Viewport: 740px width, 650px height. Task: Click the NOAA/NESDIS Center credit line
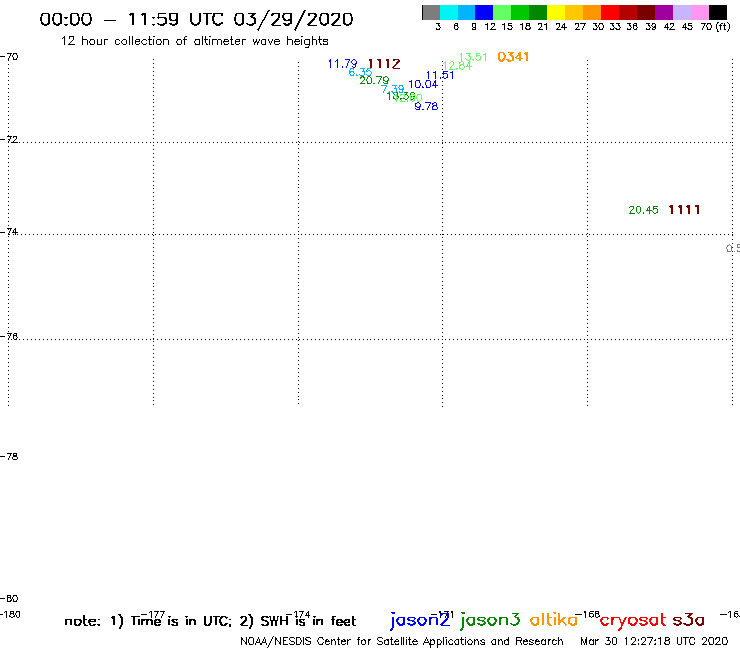point(402,642)
